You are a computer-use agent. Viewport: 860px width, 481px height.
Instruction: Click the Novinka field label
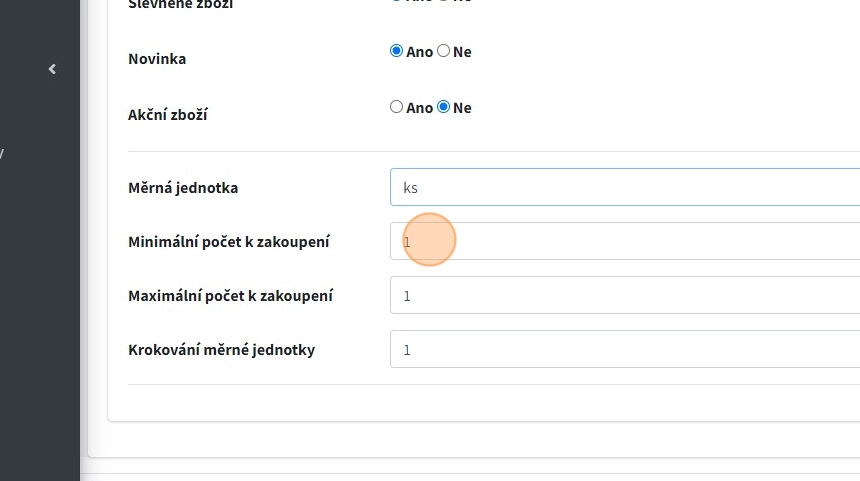tap(157, 59)
